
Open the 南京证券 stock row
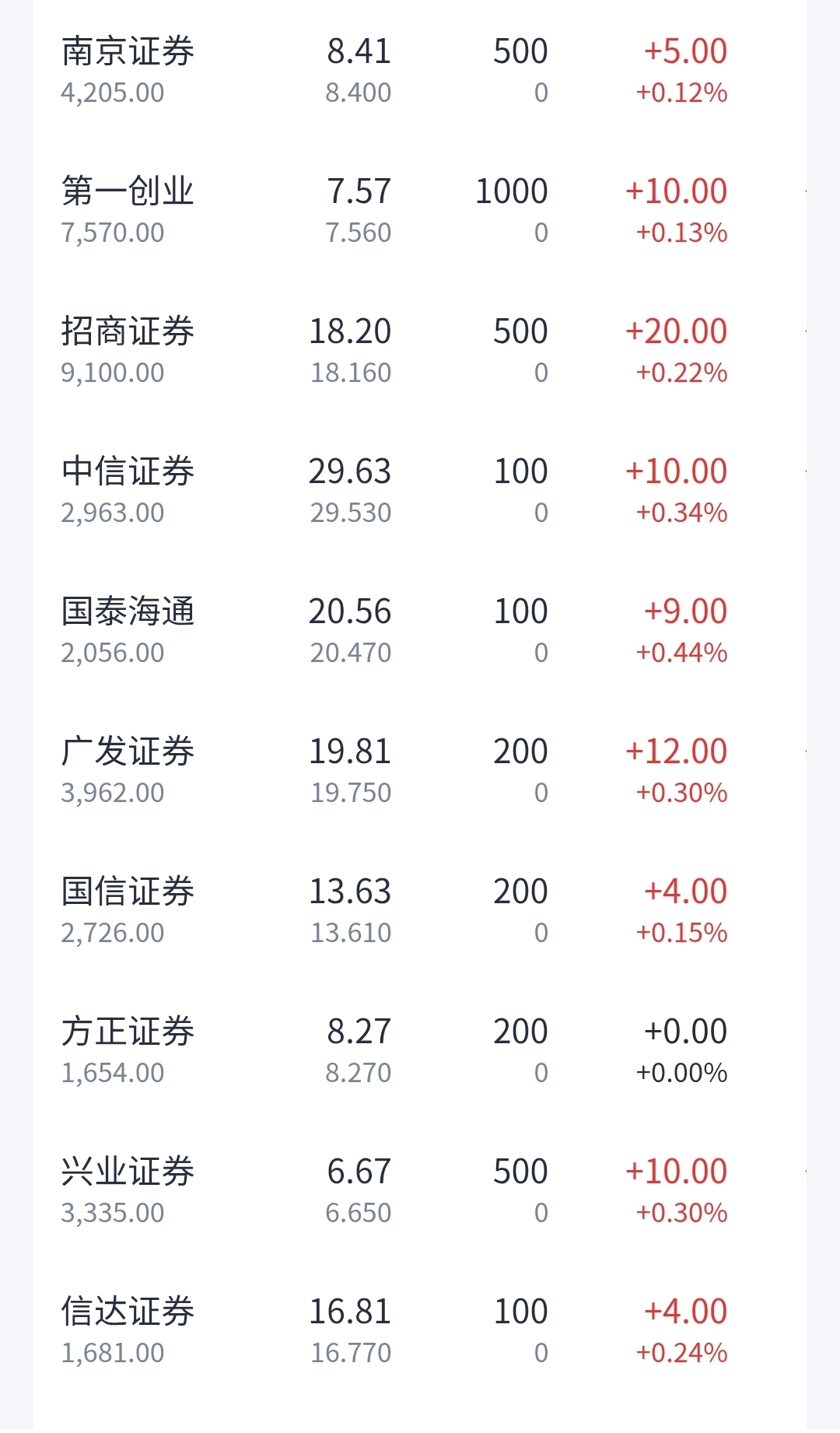click(420, 70)
